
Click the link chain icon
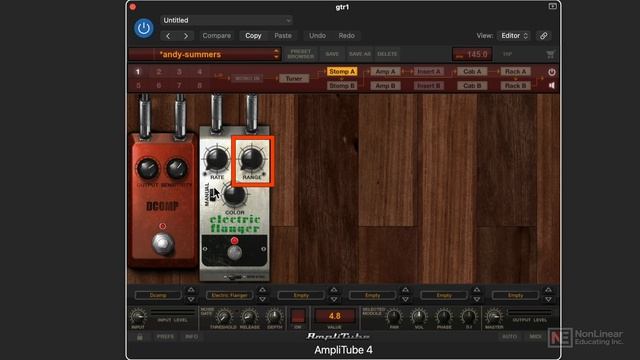click(x=544, y=36)
